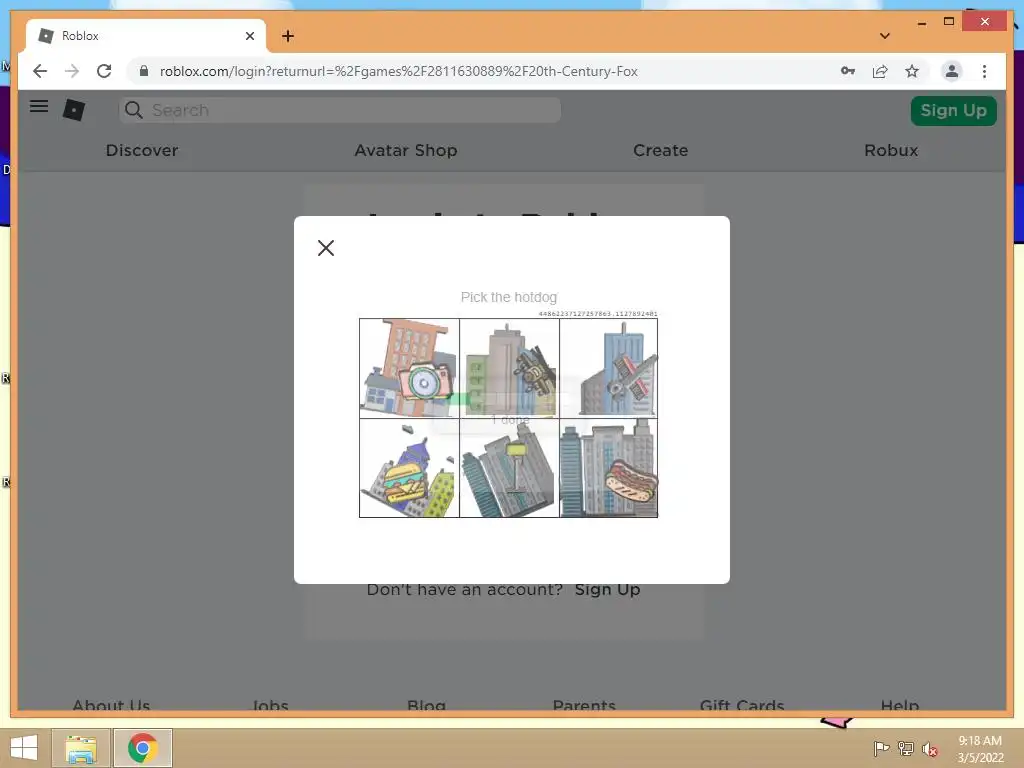The height and width of the screenshot is (768, 1024).
Task: Open the Roblox hamburger menu
Action: [x=39, y=106]
